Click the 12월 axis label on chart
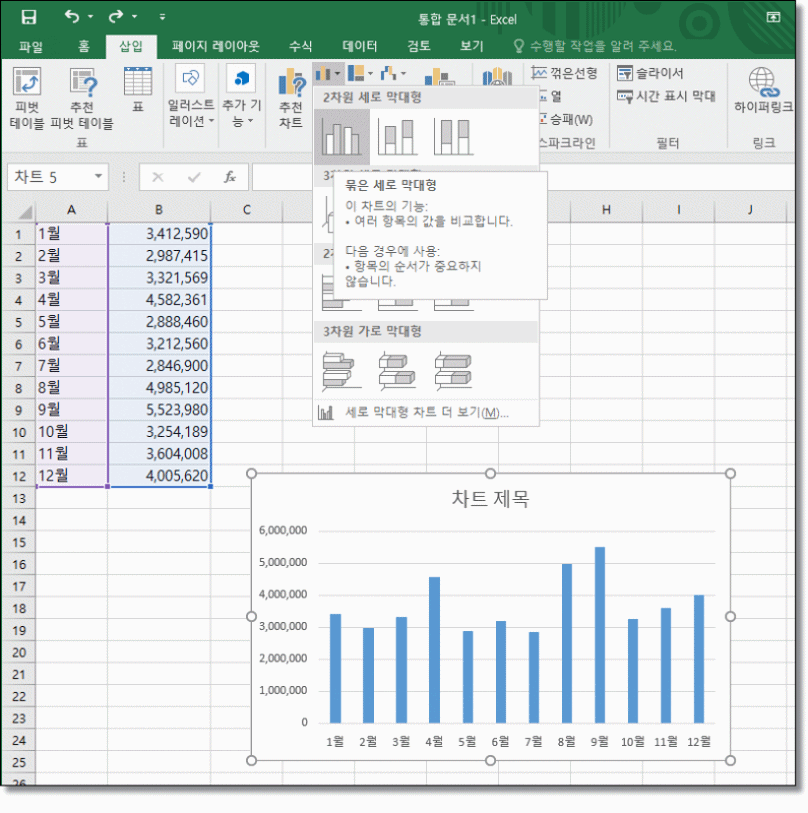The height and width of the screenshot is (813, 808). tap(699, 742)
